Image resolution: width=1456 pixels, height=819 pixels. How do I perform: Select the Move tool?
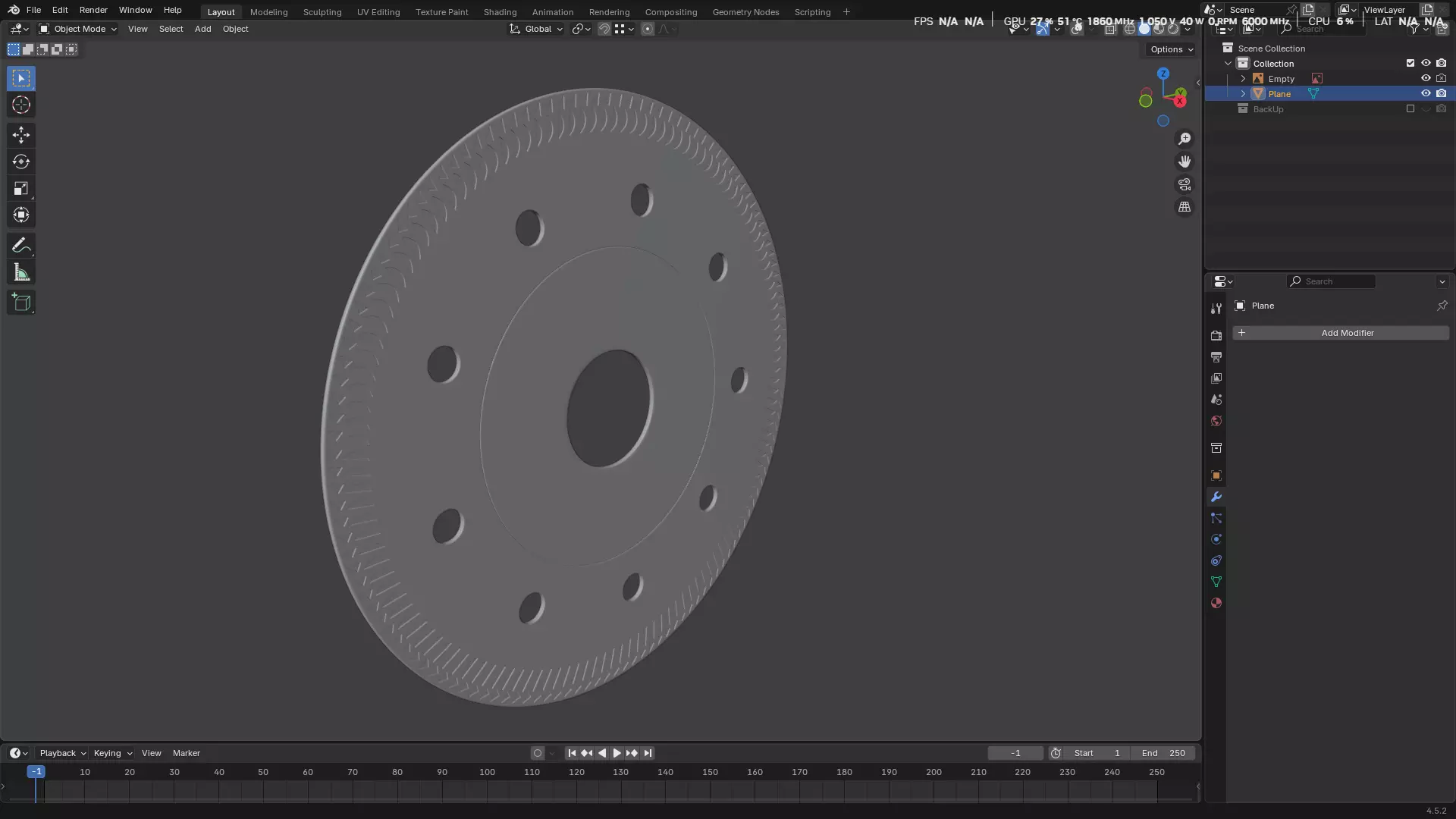coord(21,135)
